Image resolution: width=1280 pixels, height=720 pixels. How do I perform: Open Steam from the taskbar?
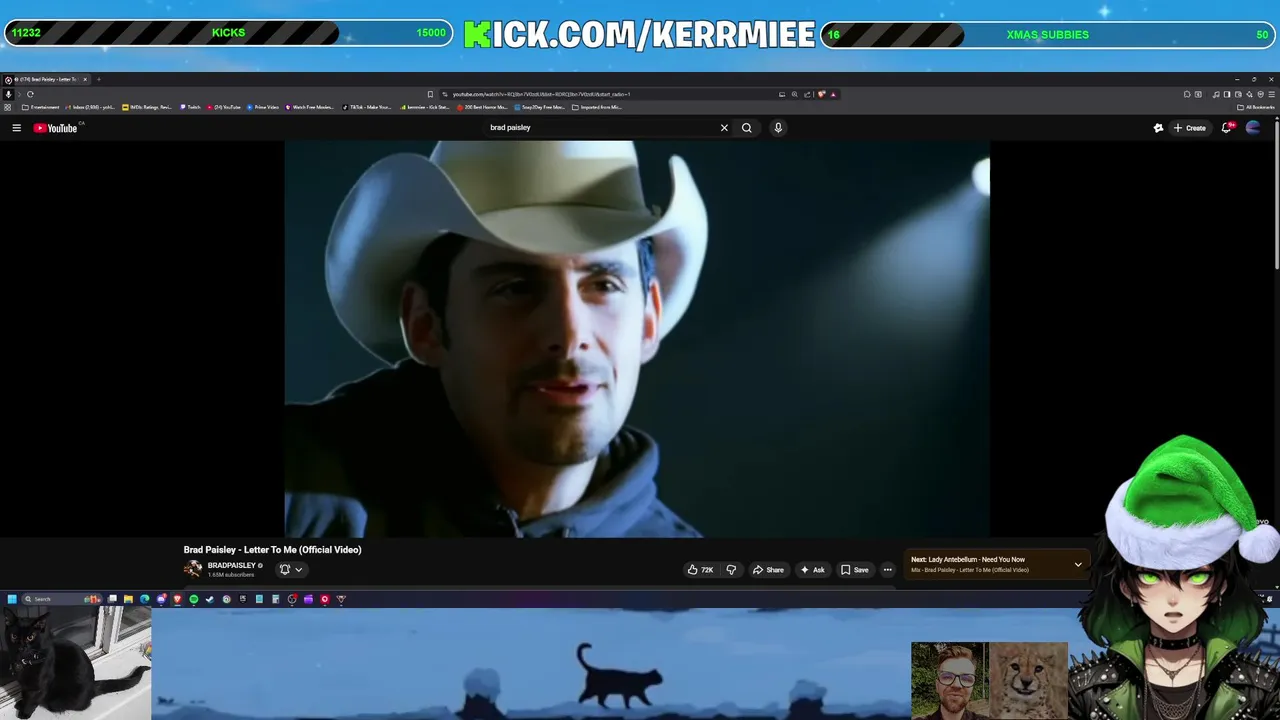pyautogui.click(x=209, y=599)
